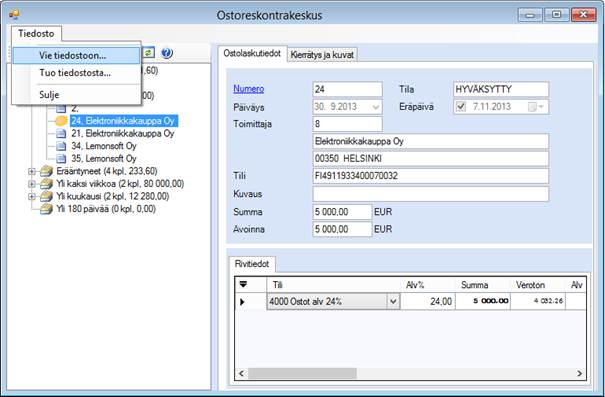The image size is (605, 397).
Task: Click the Yli kaksi viikkoa folder icon
Action: click(46, 184)
